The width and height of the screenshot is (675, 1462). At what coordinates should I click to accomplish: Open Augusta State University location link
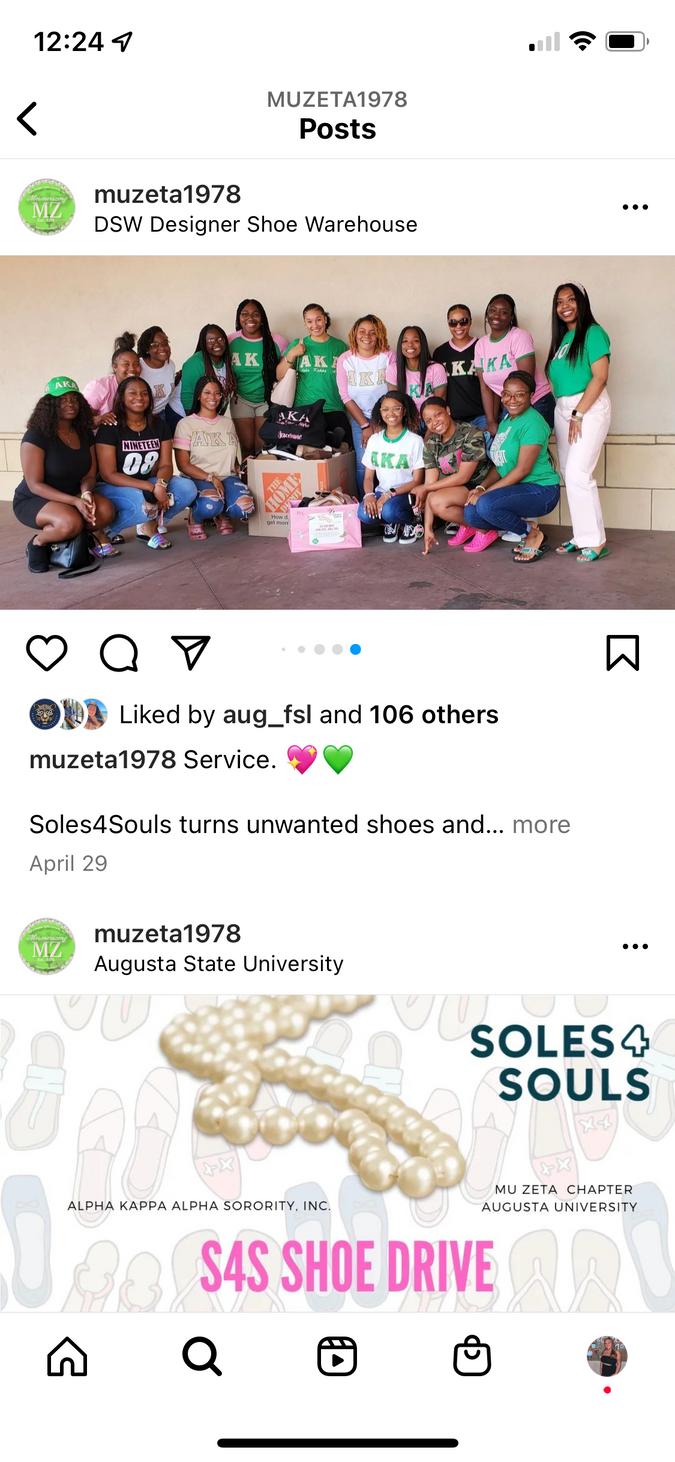218,964
